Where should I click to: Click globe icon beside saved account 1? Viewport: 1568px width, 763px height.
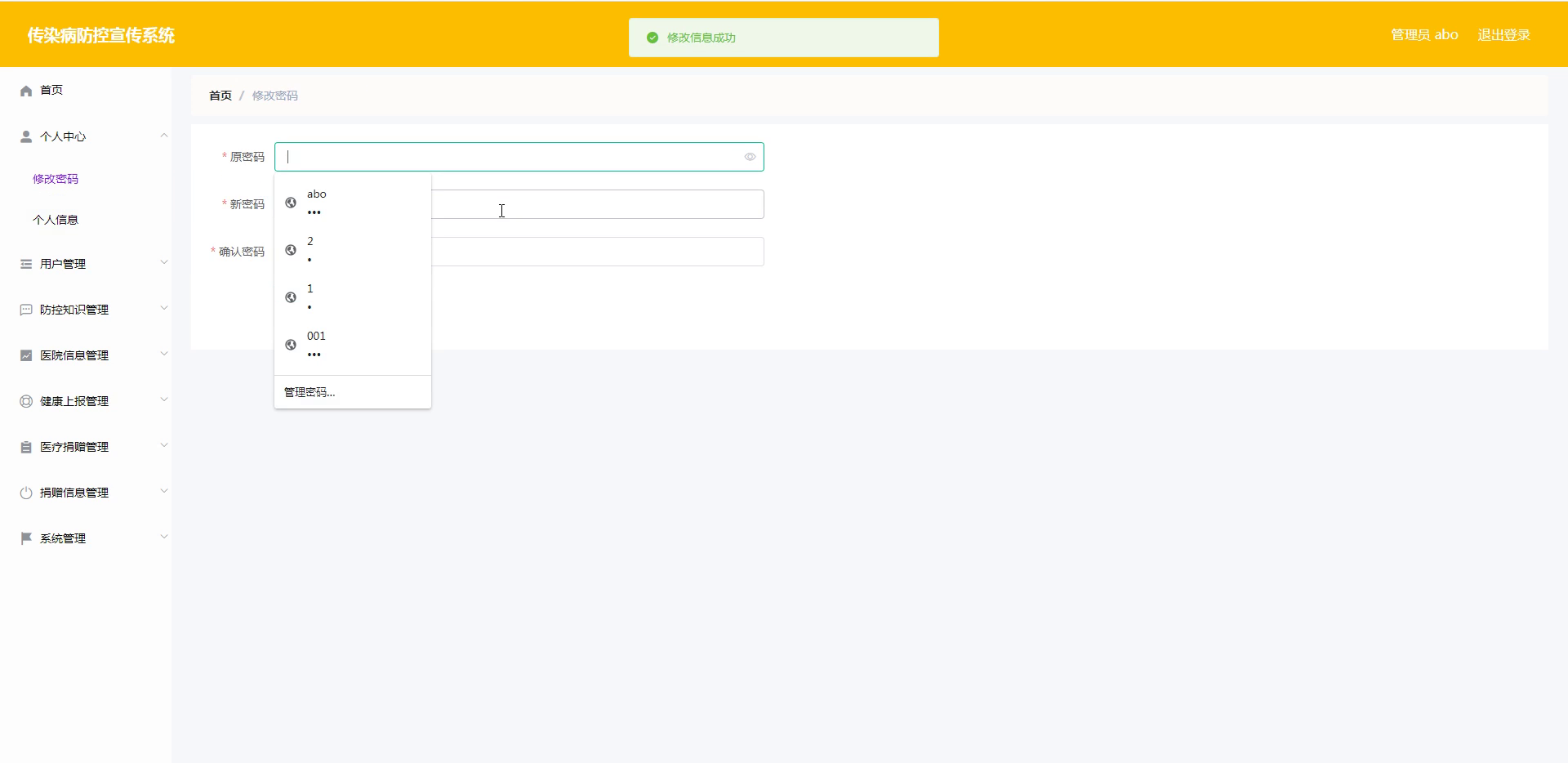[x=291, y=297]
